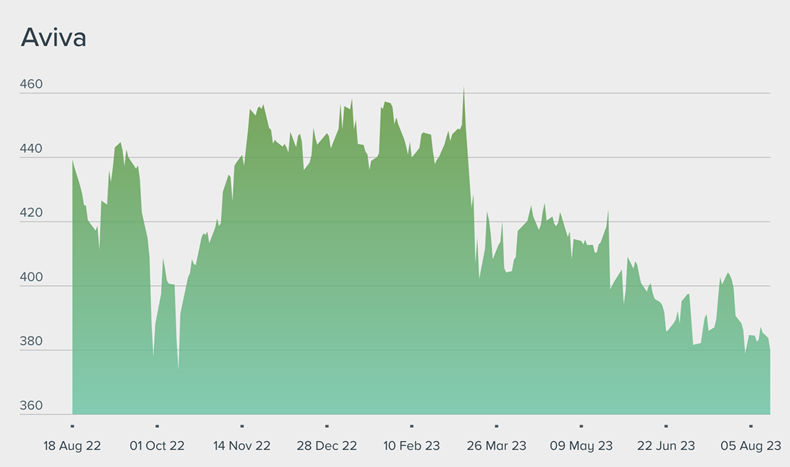
Task: Click the lowest trough in October 2022
Action: [x=178, y=367]
